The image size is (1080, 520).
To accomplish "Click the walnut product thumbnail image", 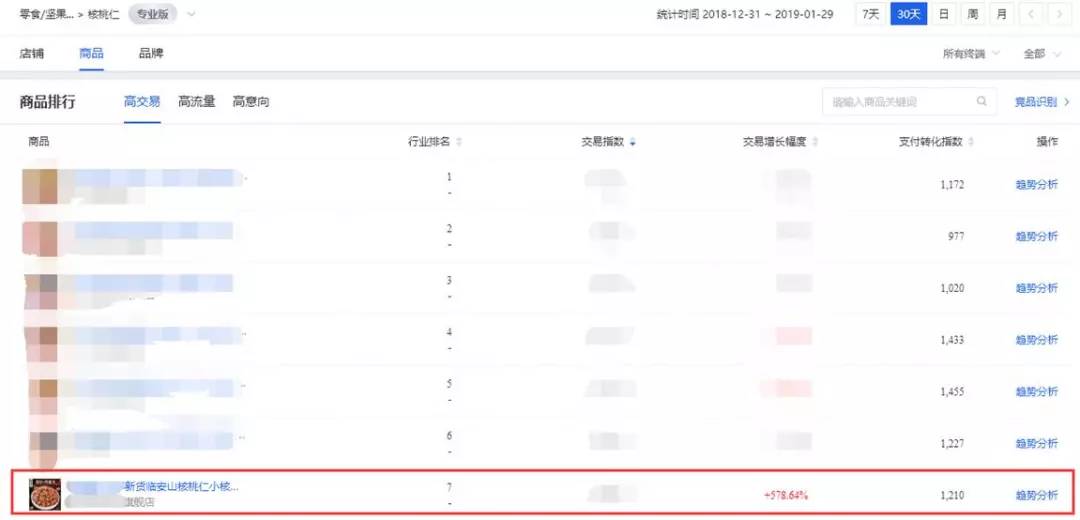I will pyautogui.click(x=45, y=494).
